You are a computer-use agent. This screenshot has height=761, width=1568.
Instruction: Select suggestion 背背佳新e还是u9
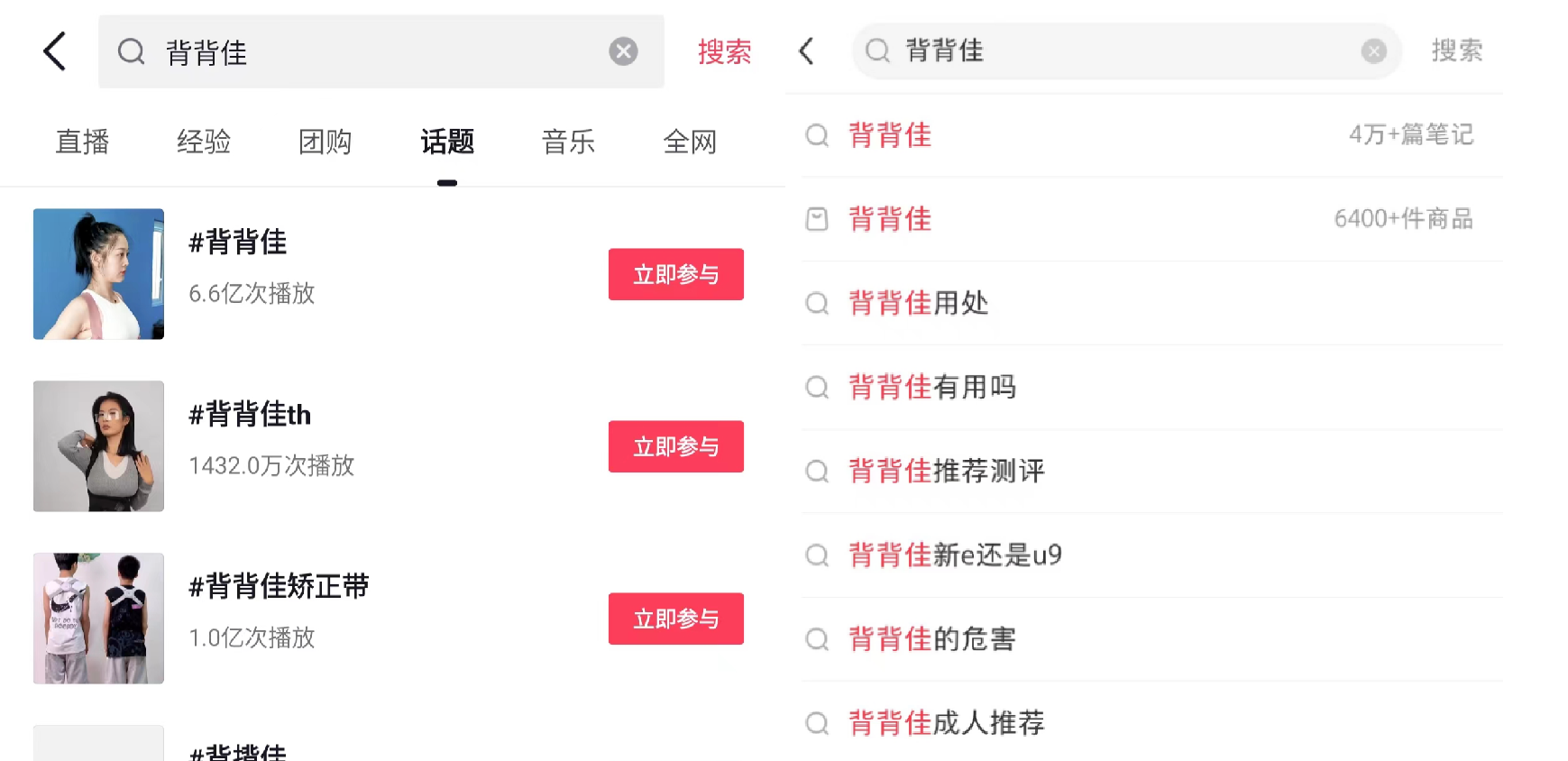(x=955, y=555)
